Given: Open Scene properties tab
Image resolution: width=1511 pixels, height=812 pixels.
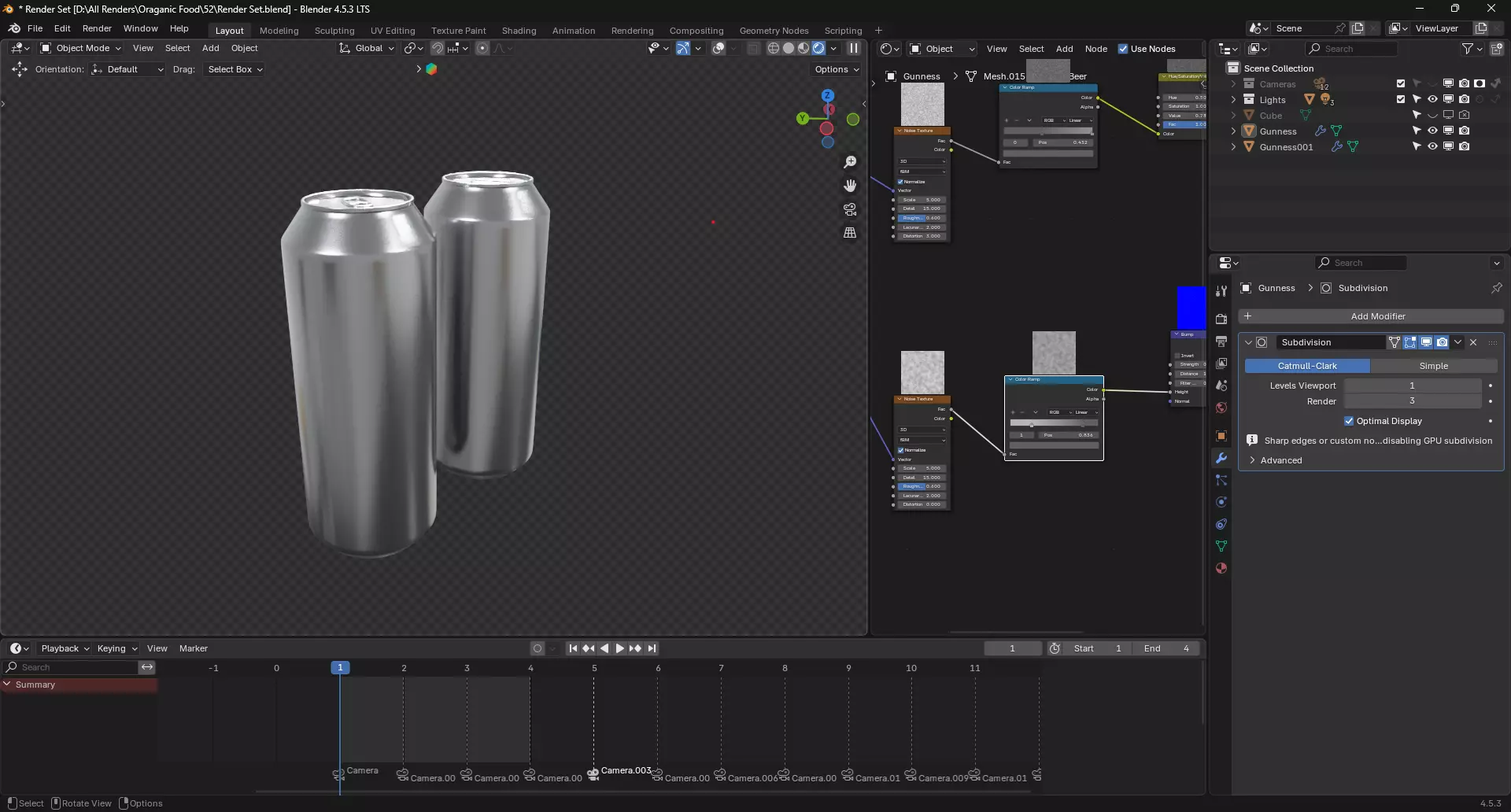Looking at the screenshot, I should [1221, 386].
